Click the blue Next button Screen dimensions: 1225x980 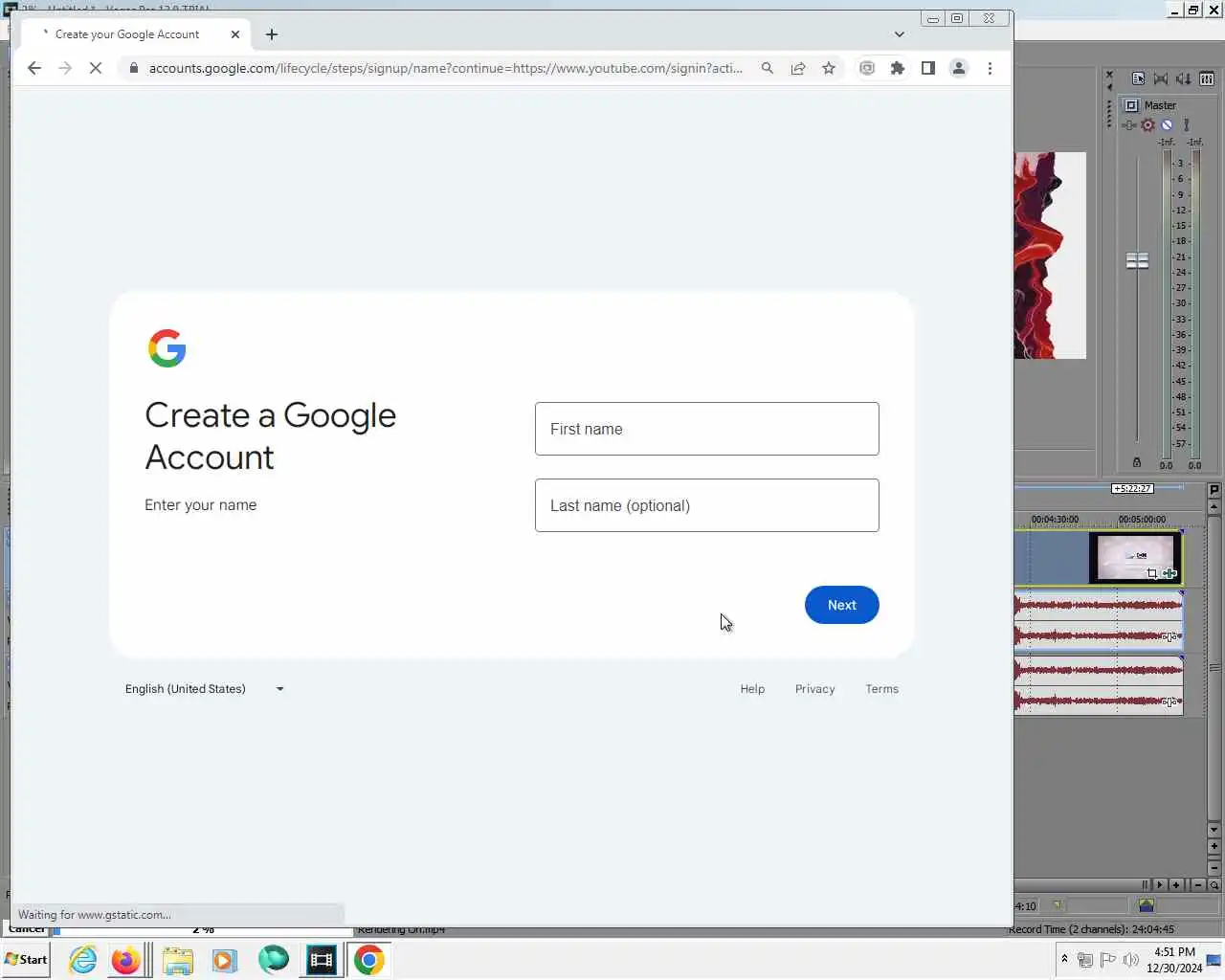point(842,605)
